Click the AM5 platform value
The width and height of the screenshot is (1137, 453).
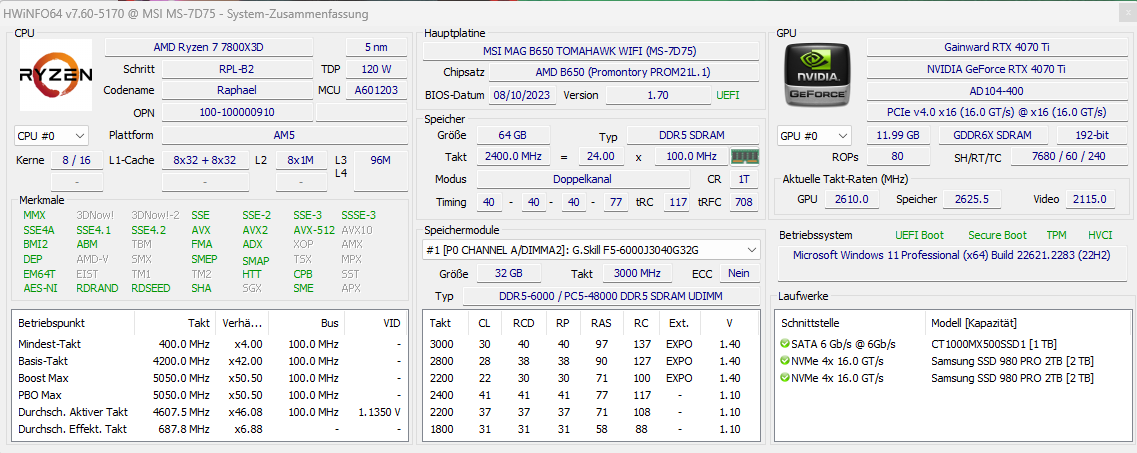284,136
